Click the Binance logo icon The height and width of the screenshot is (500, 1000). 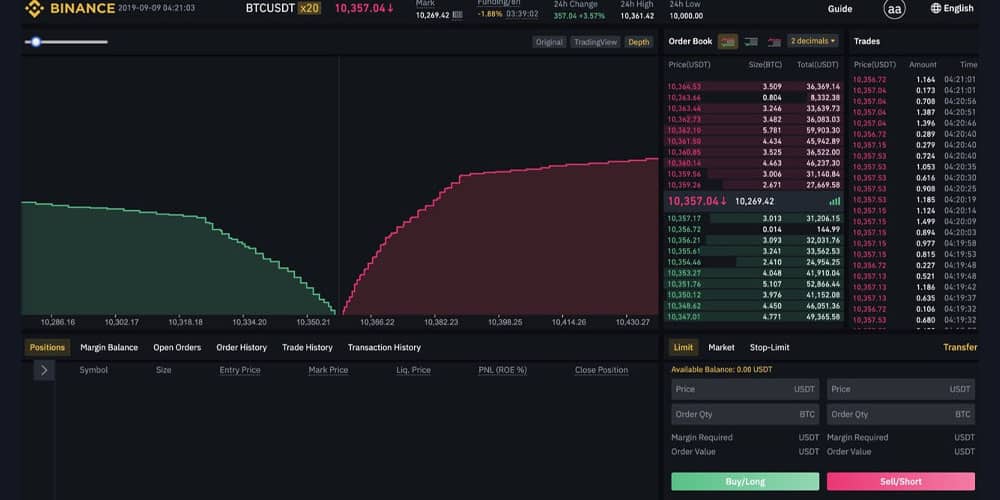point(34,8)
